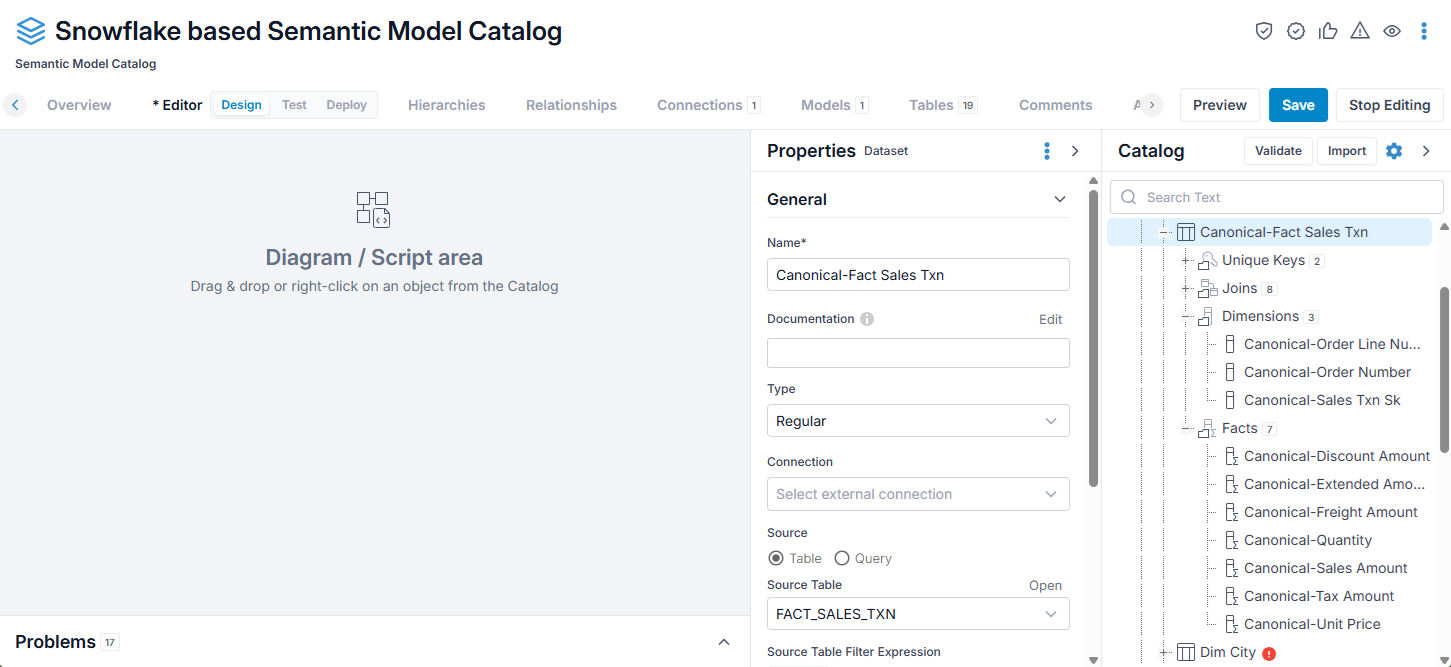The image size is (1451, 667).
Task: Open the Properties panel three-dot menu
Action: coord(1047,151)
